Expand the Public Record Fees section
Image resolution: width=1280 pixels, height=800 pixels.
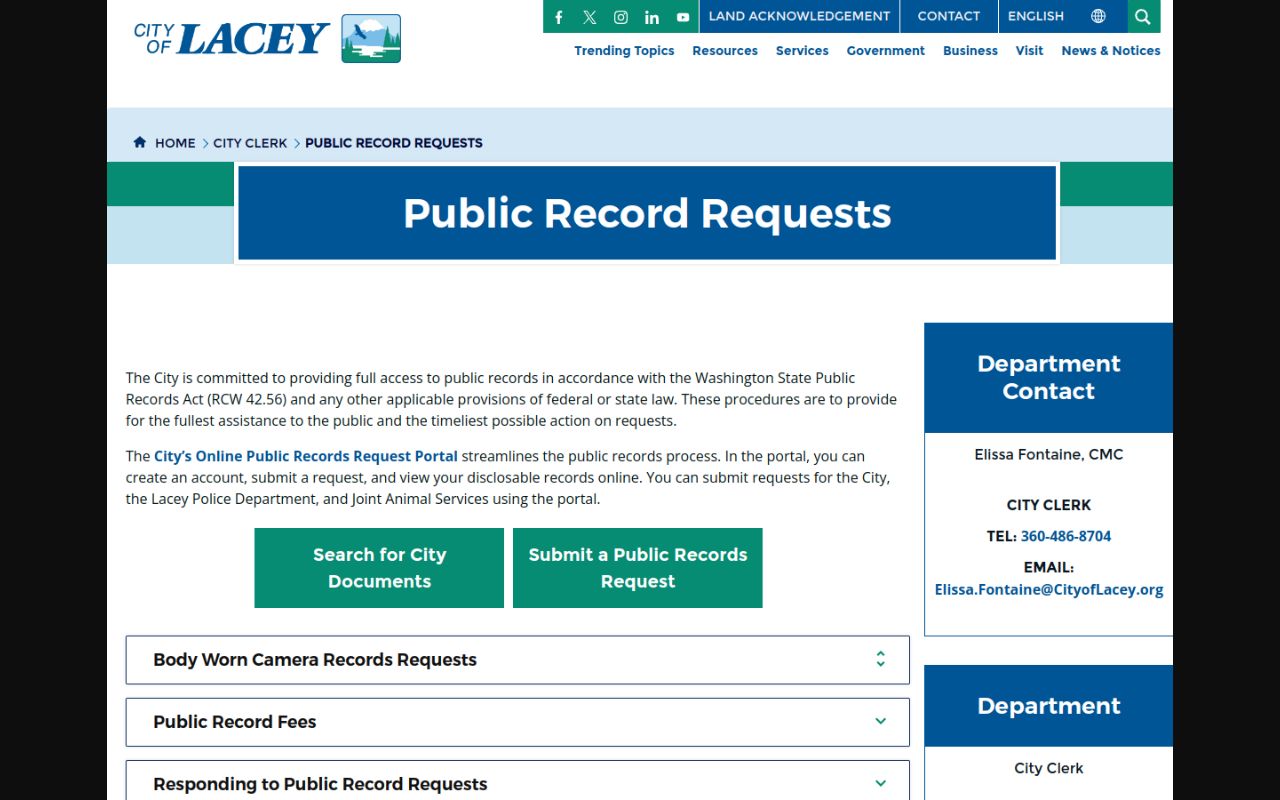click(x=517, y=722)
